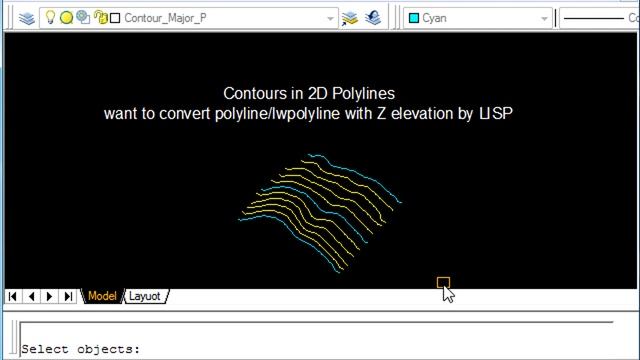640x360 pixels.
Task: Click the Make Object's Layer Current icon
Action: click(x=350, y=18)
